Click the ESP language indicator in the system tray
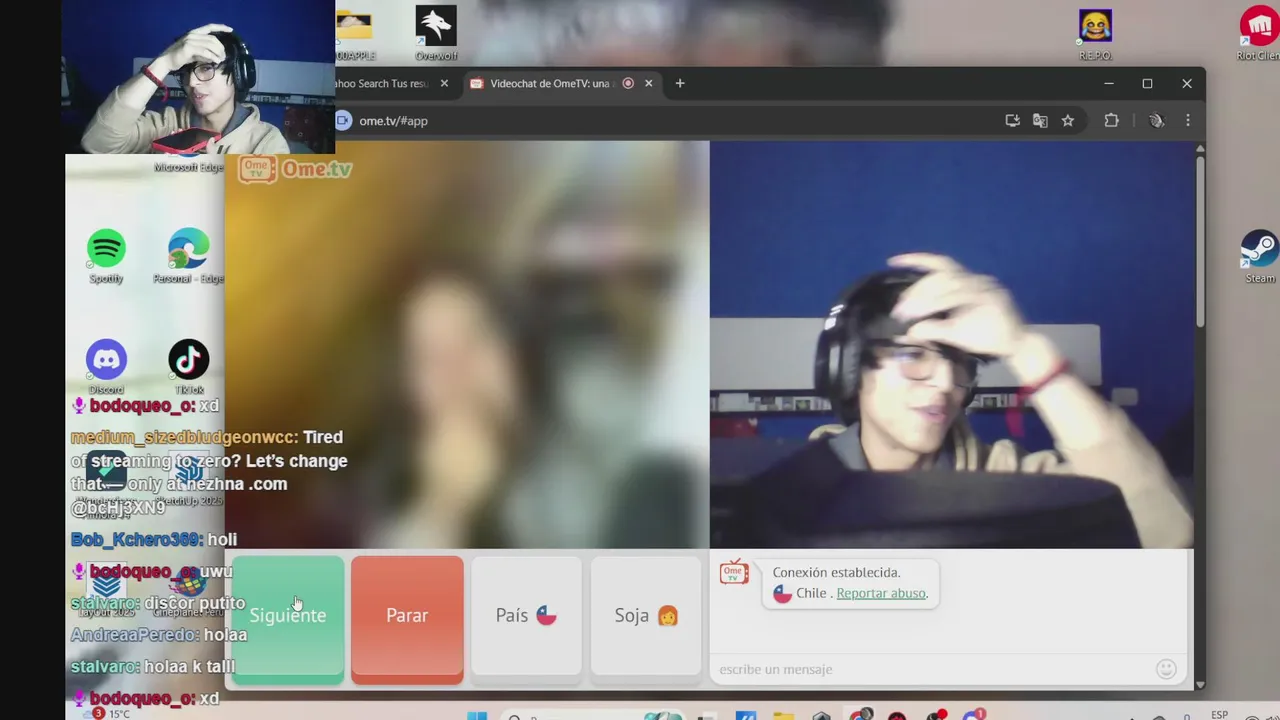Screen dimensions: 1280x720 tap(1219, 714)
